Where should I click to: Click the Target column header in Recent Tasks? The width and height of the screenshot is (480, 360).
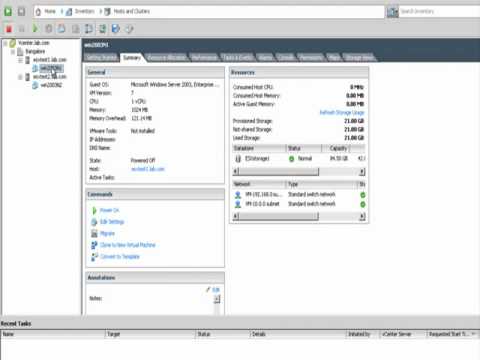150,334
